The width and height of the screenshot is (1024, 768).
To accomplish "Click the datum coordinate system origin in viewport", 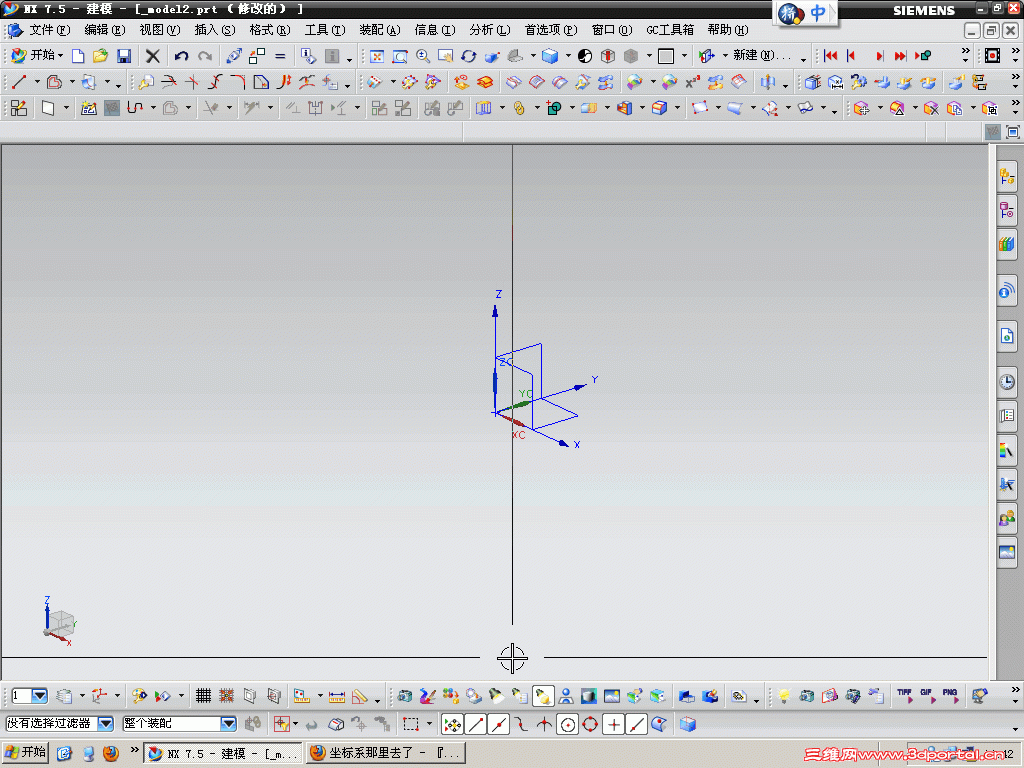I will point(496,413).
